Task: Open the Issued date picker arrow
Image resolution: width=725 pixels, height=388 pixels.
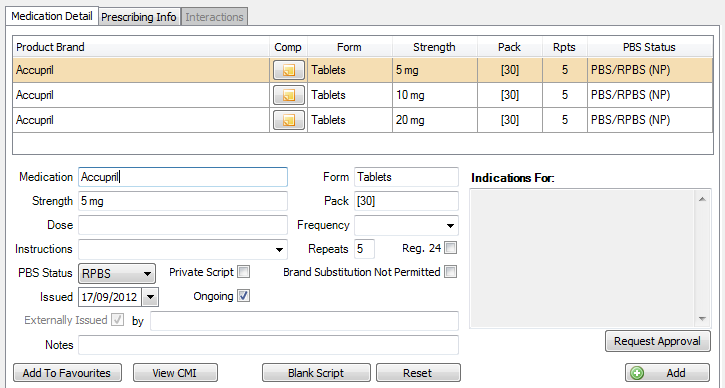Action: tap(150, 297)
